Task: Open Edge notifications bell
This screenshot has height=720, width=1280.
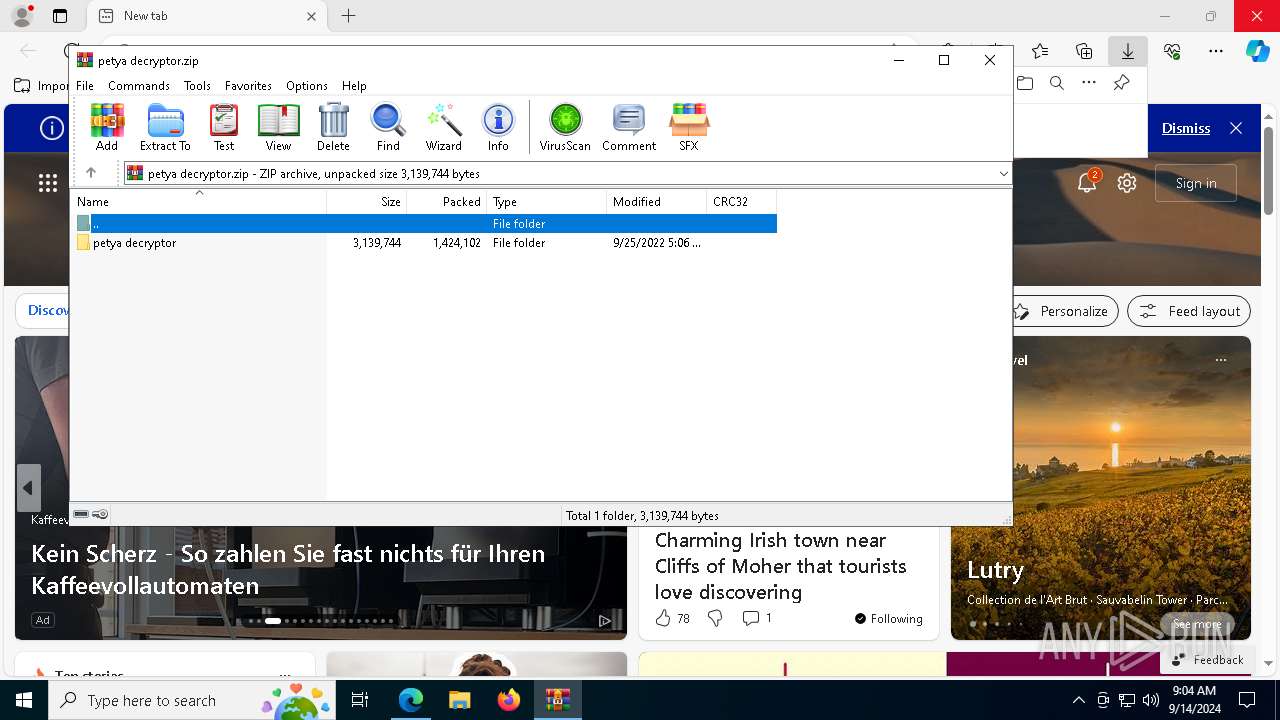Action: 1087,182
